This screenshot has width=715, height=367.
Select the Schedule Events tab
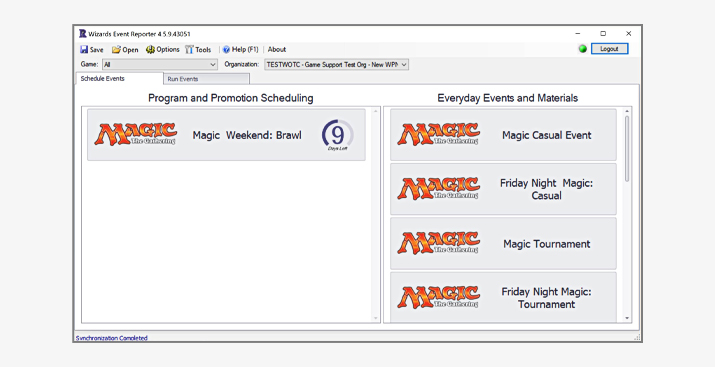[119, 78]
